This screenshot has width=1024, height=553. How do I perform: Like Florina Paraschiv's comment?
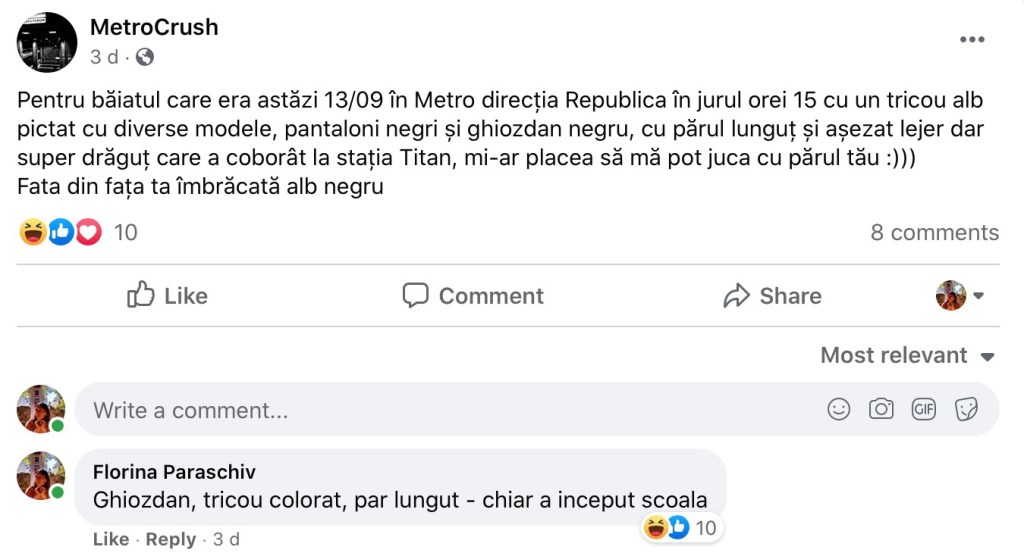click(x=111, y=539)
